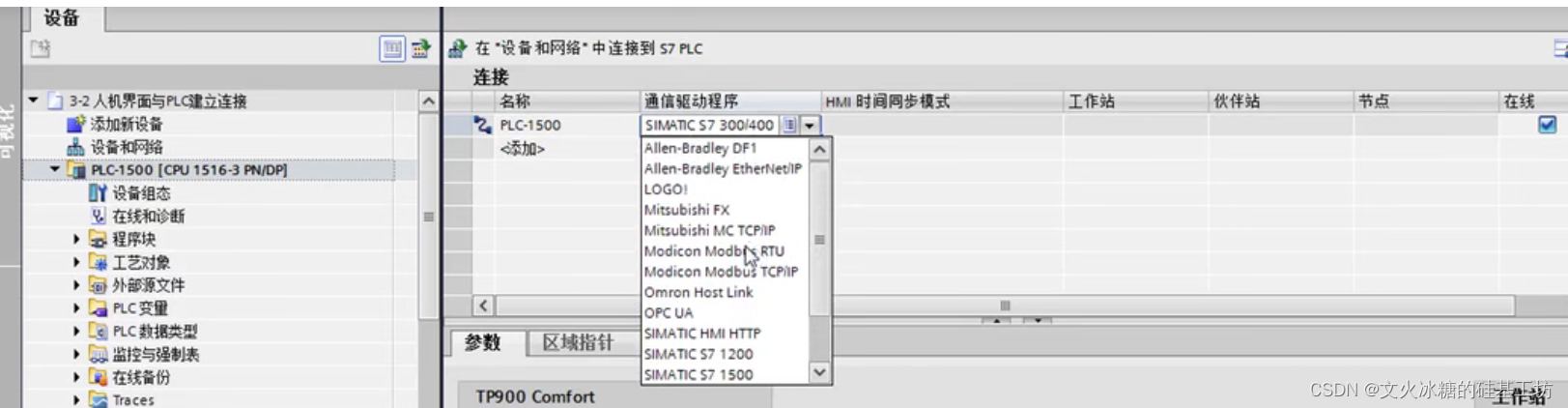Image resolution: width=1568 pixels, height=408 pixels.
Task: Choose SIMATIC HMI HTTP driver
Action: point(724,334)
